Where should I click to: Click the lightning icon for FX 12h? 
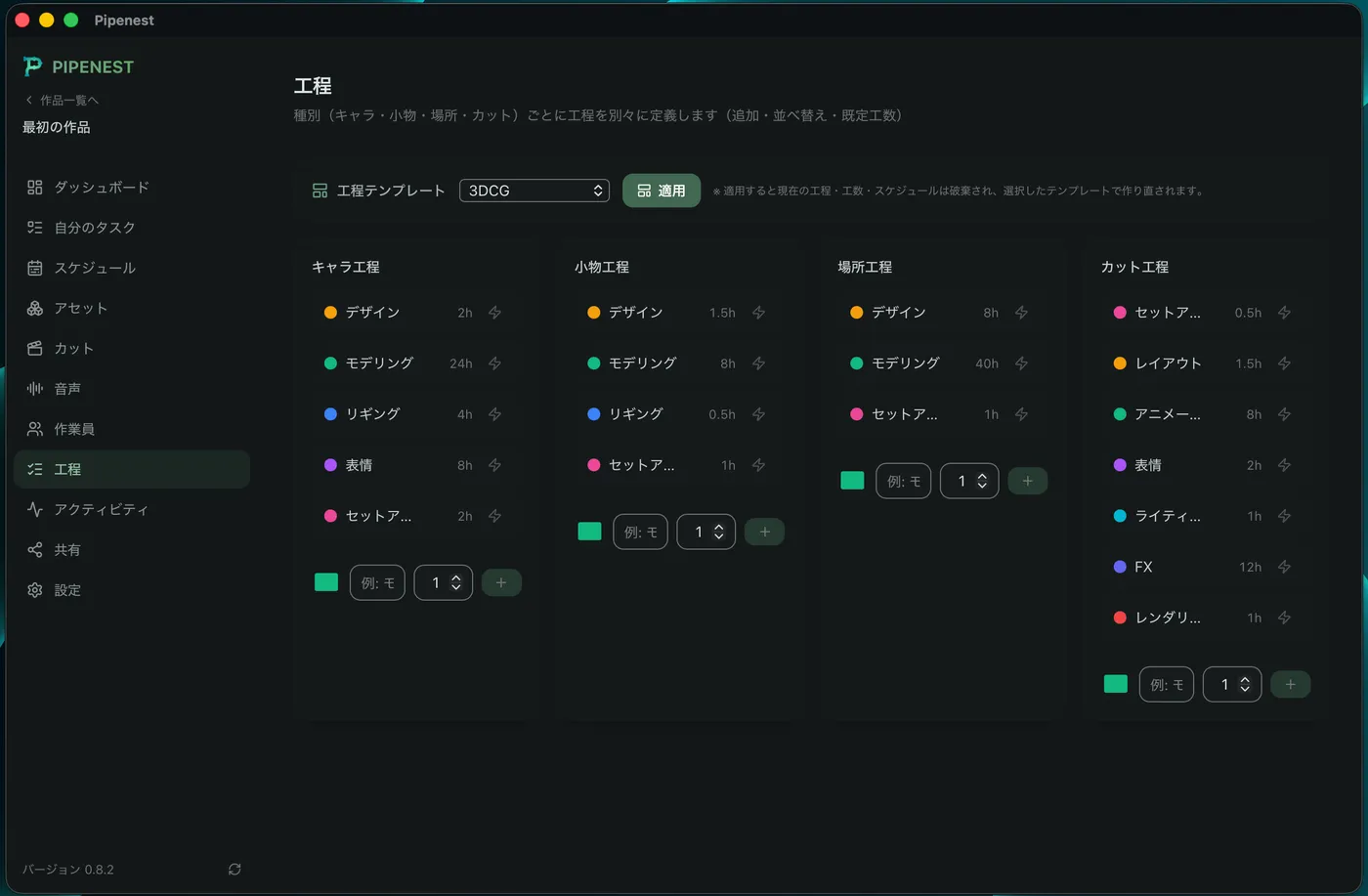tap(1285, 567)
